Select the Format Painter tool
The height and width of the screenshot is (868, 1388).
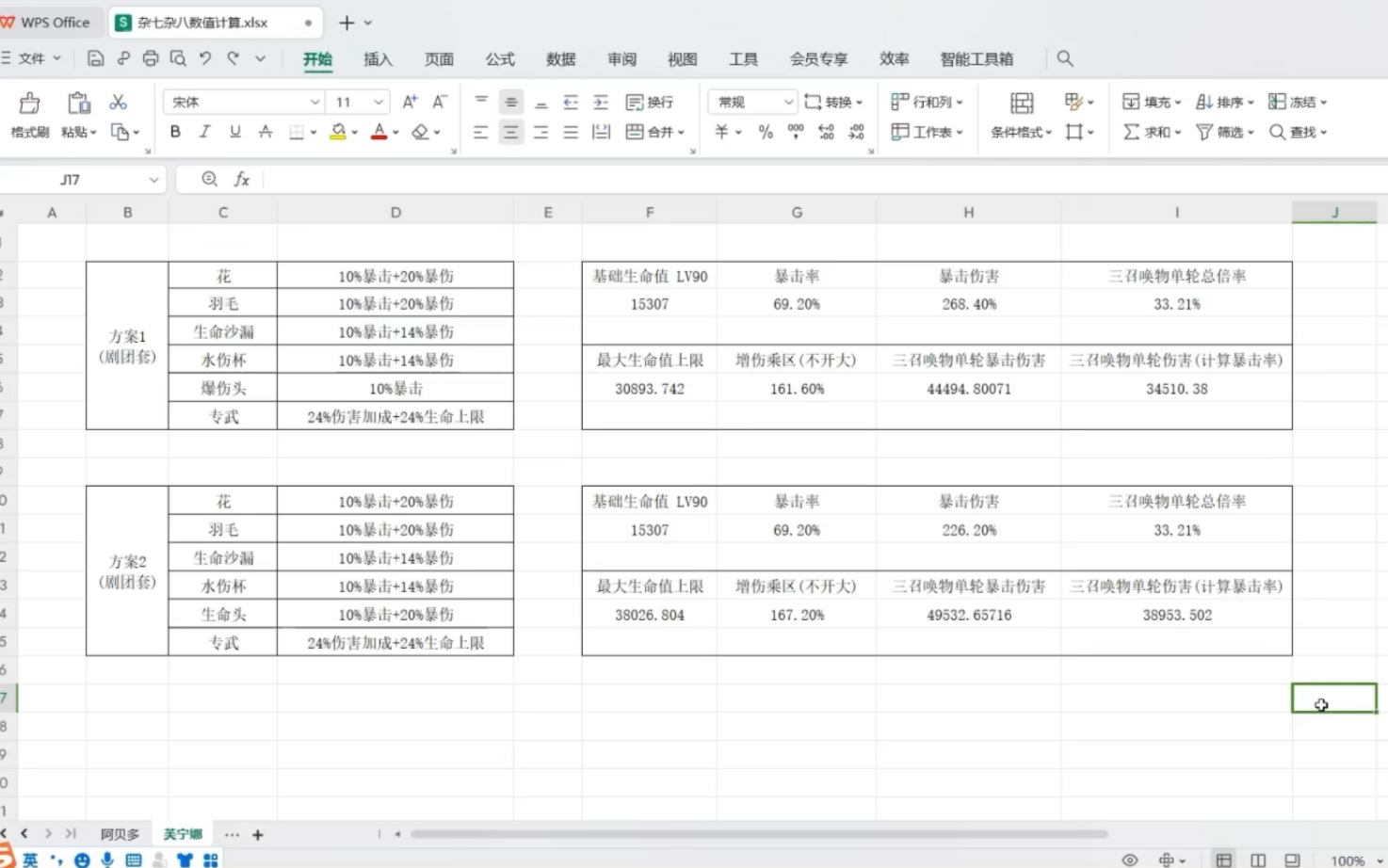click(29, 116)
